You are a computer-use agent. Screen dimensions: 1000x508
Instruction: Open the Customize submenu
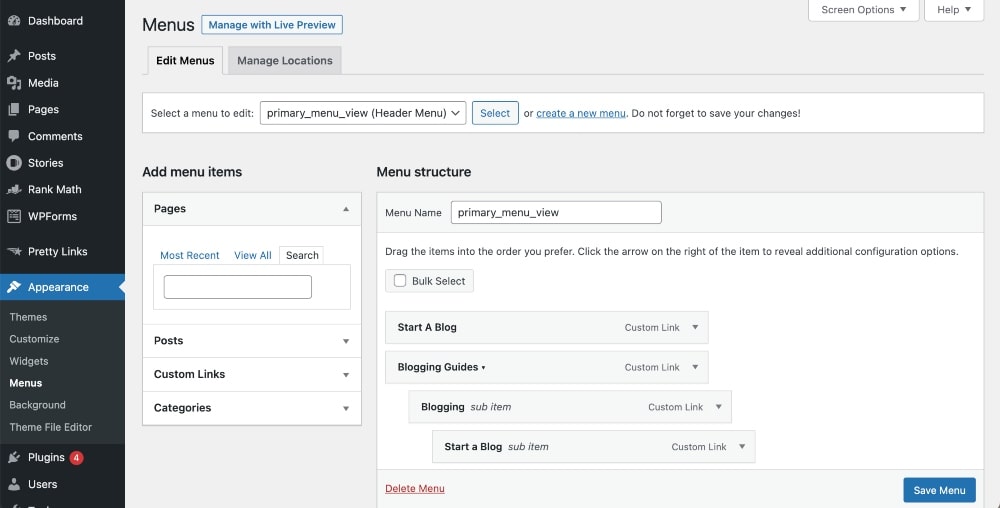34,339
